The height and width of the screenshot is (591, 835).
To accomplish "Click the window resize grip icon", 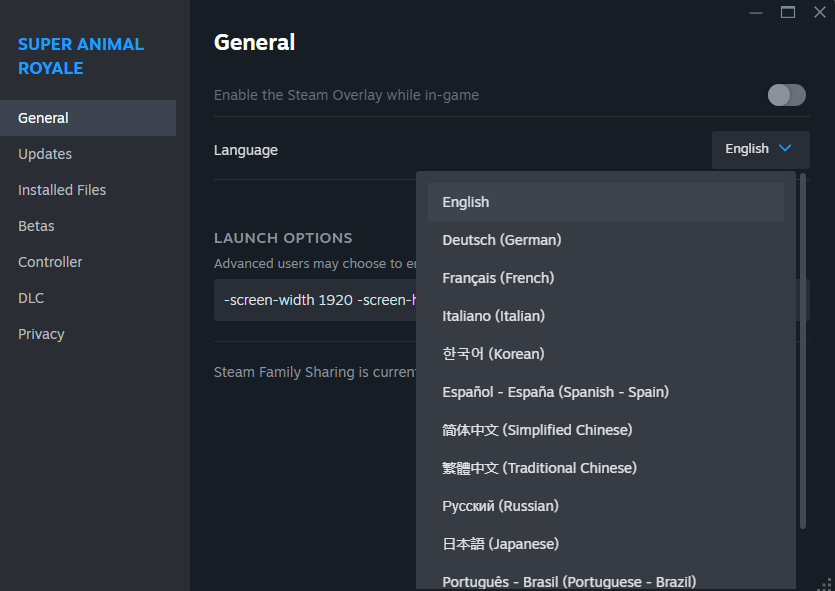I will [x=826, y=584].
